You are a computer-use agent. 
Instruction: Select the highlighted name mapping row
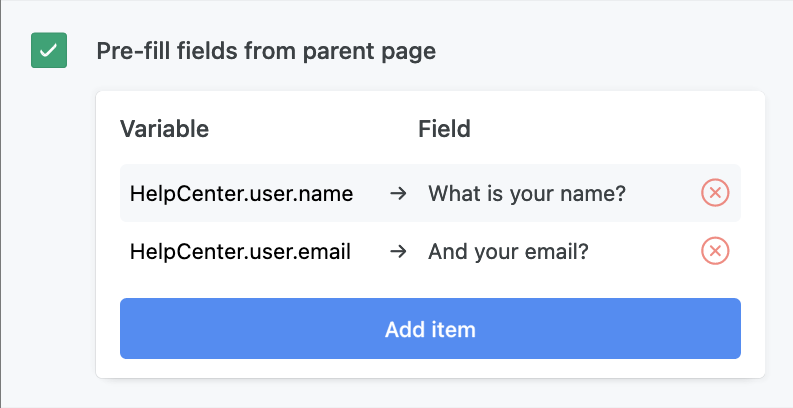point(430,193)
